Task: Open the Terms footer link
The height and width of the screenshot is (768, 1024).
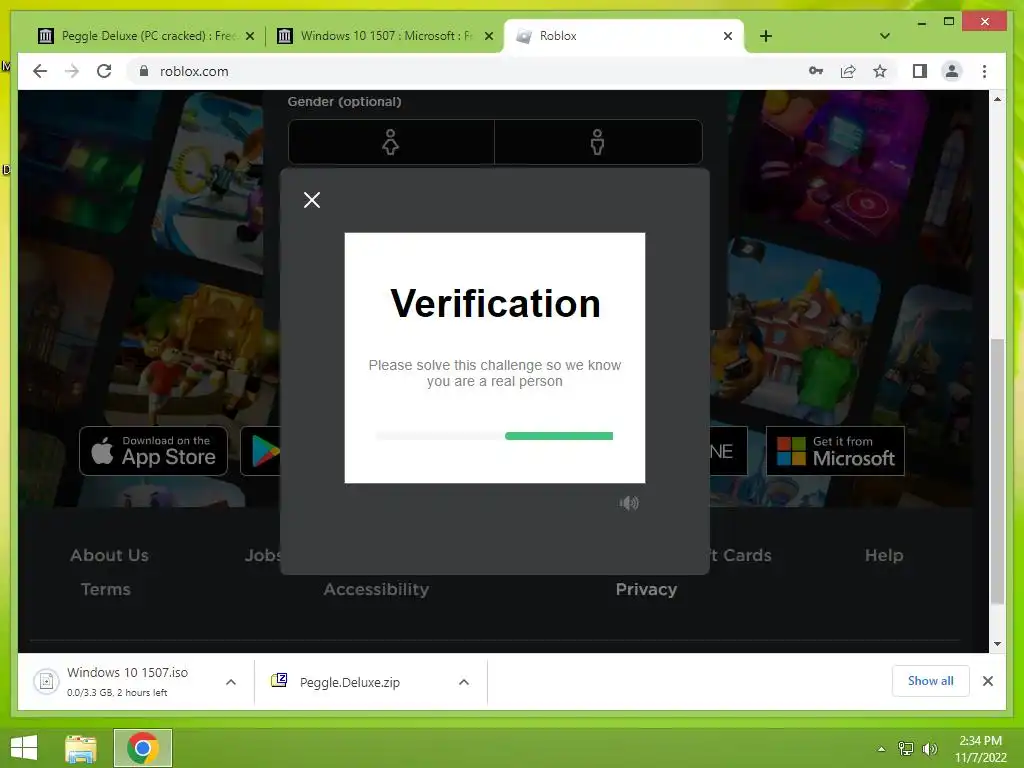Action: (x=106, y=589)
